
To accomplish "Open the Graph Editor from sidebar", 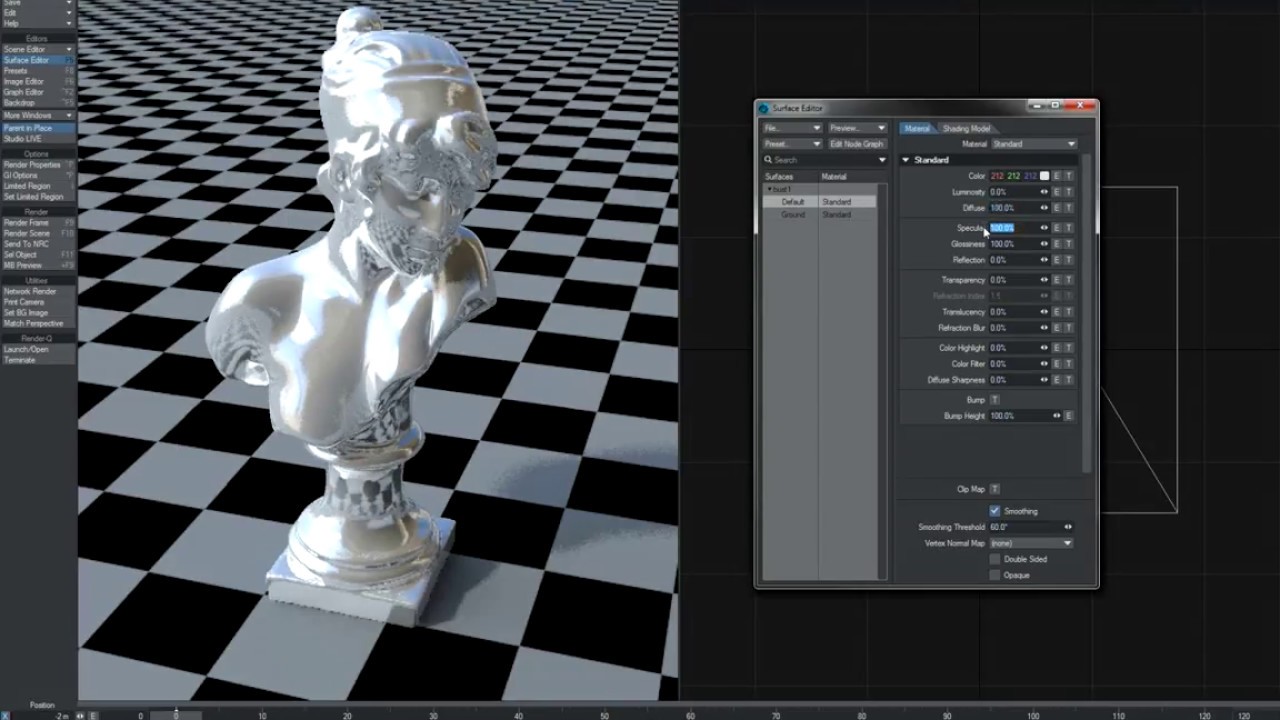I will (39, 92).
